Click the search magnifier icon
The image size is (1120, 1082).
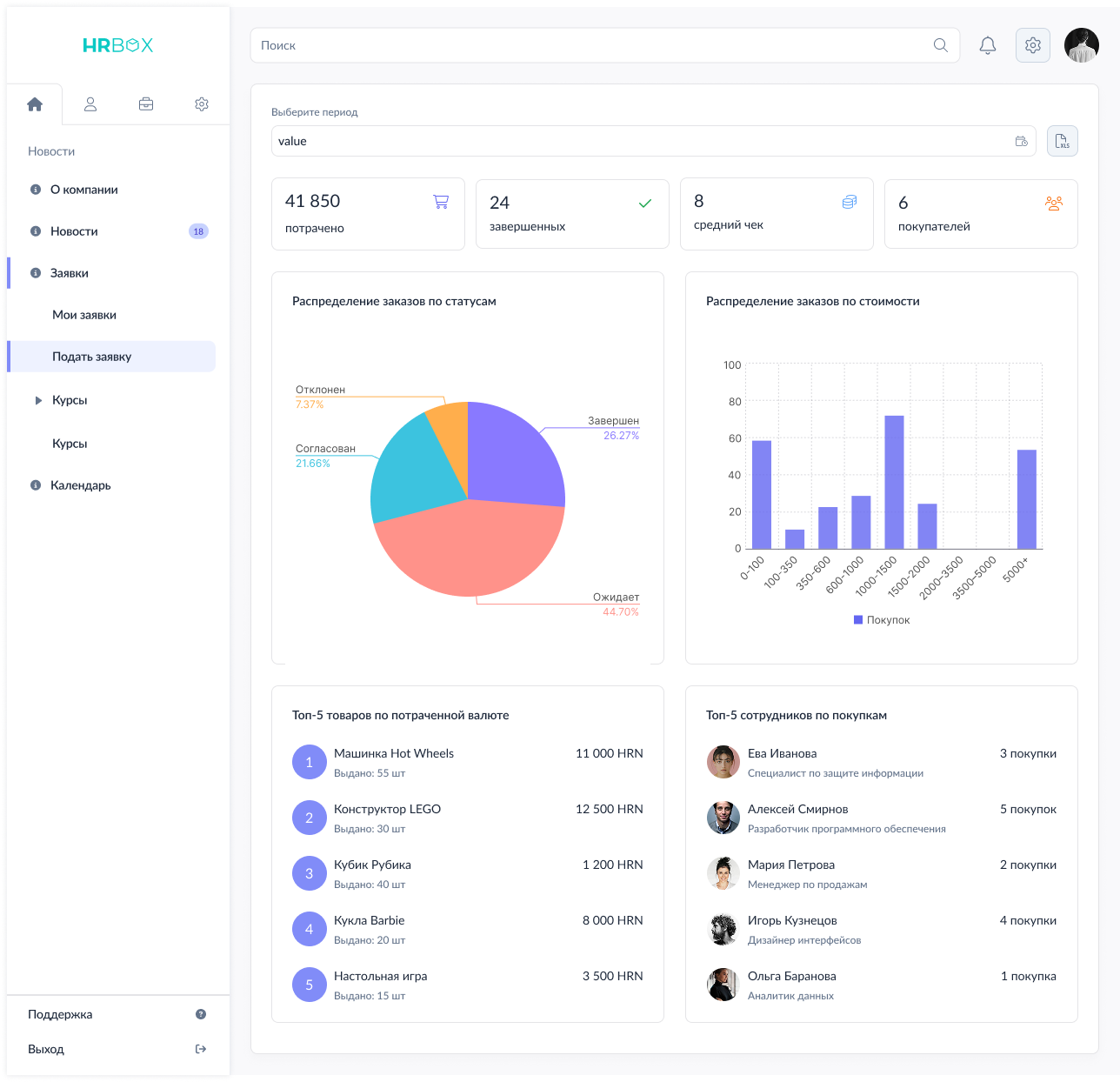(x=940, y=44)
